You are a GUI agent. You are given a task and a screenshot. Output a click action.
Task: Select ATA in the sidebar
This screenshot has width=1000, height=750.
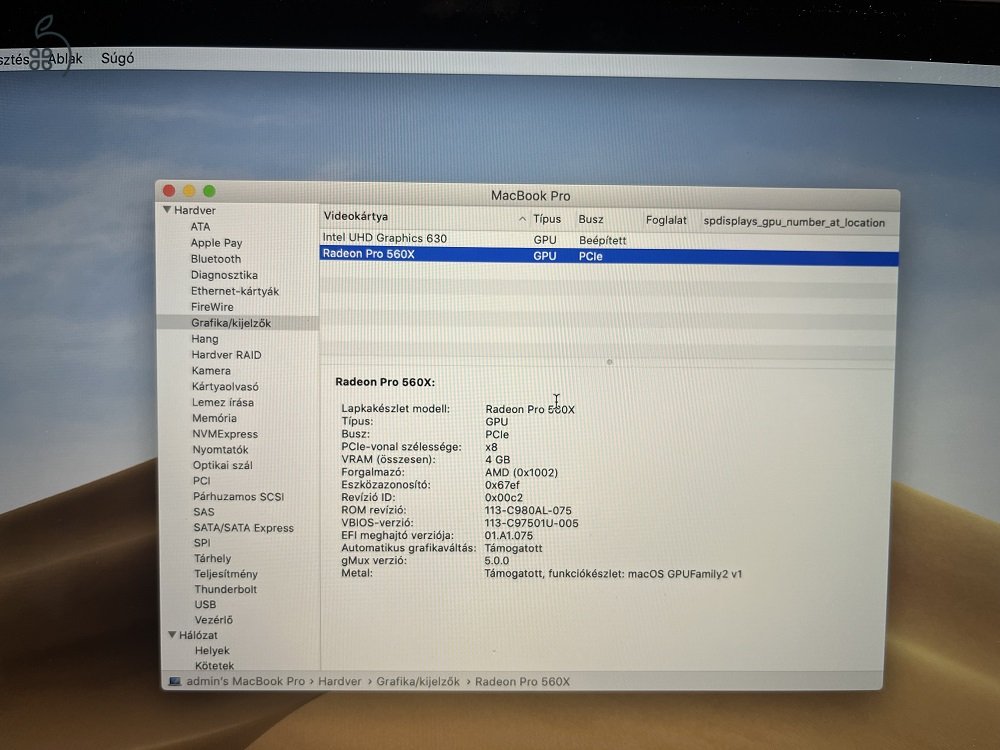(x=200, y=226)
